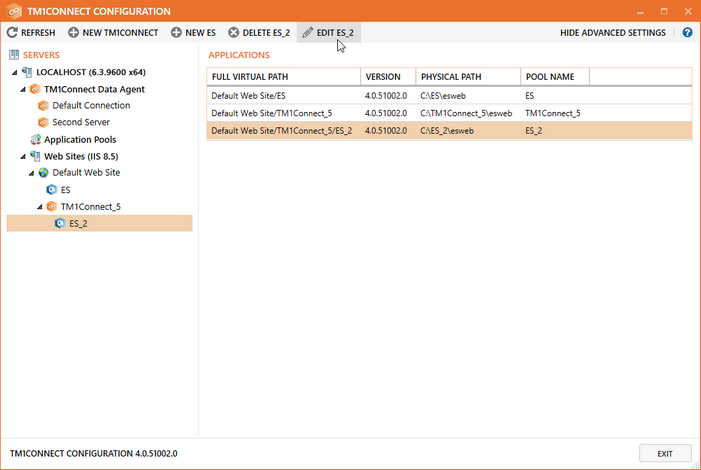Sort by FULL VIRTUAL PATH column header

[283, 76]
